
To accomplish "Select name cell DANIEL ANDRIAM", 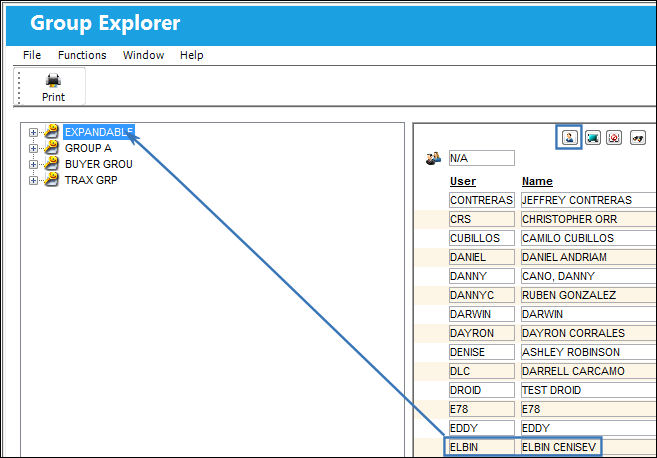I will click(x=589, y=257).
